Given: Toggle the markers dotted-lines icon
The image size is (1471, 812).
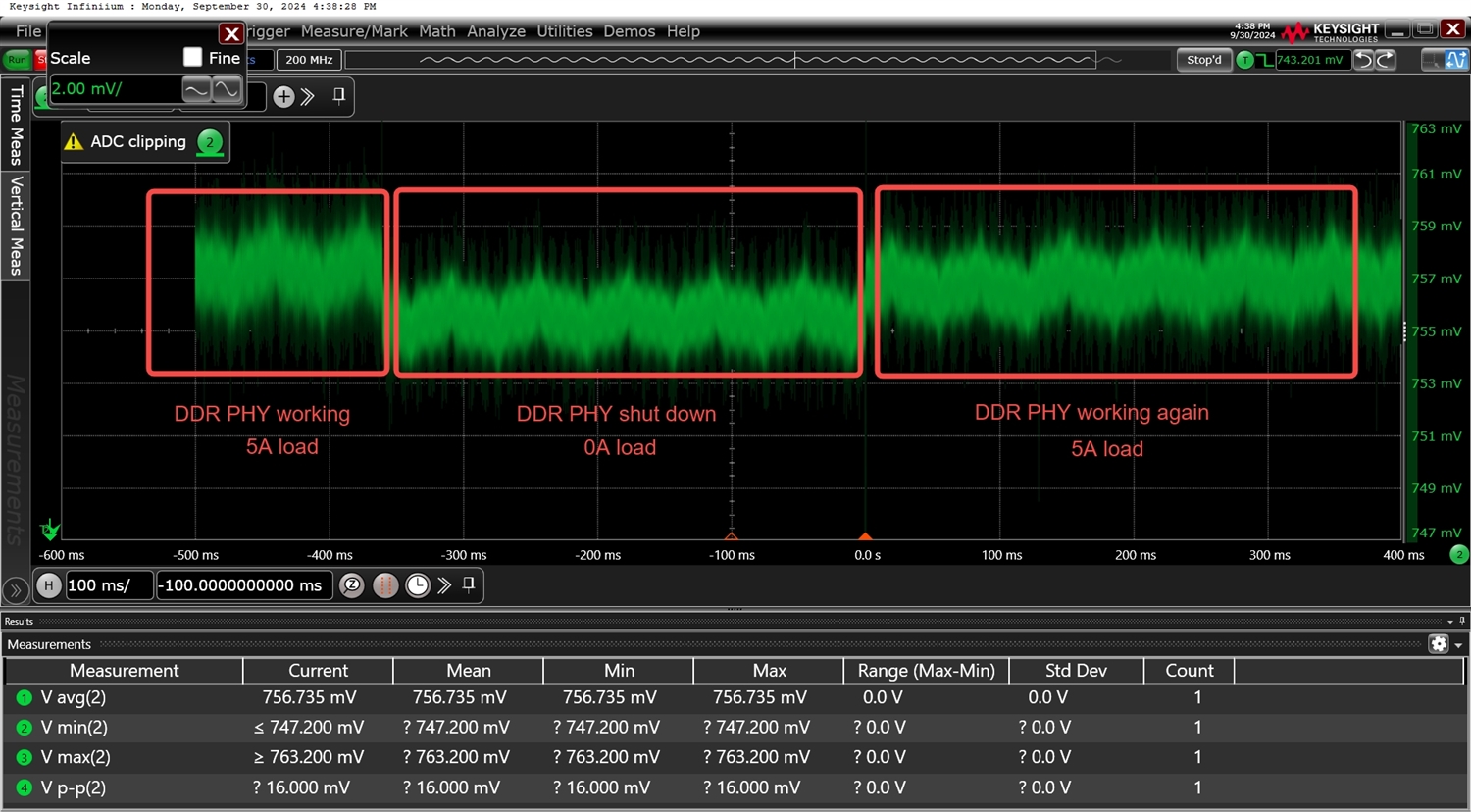Looking at the screenshot, I should click(x=385, y=585).
